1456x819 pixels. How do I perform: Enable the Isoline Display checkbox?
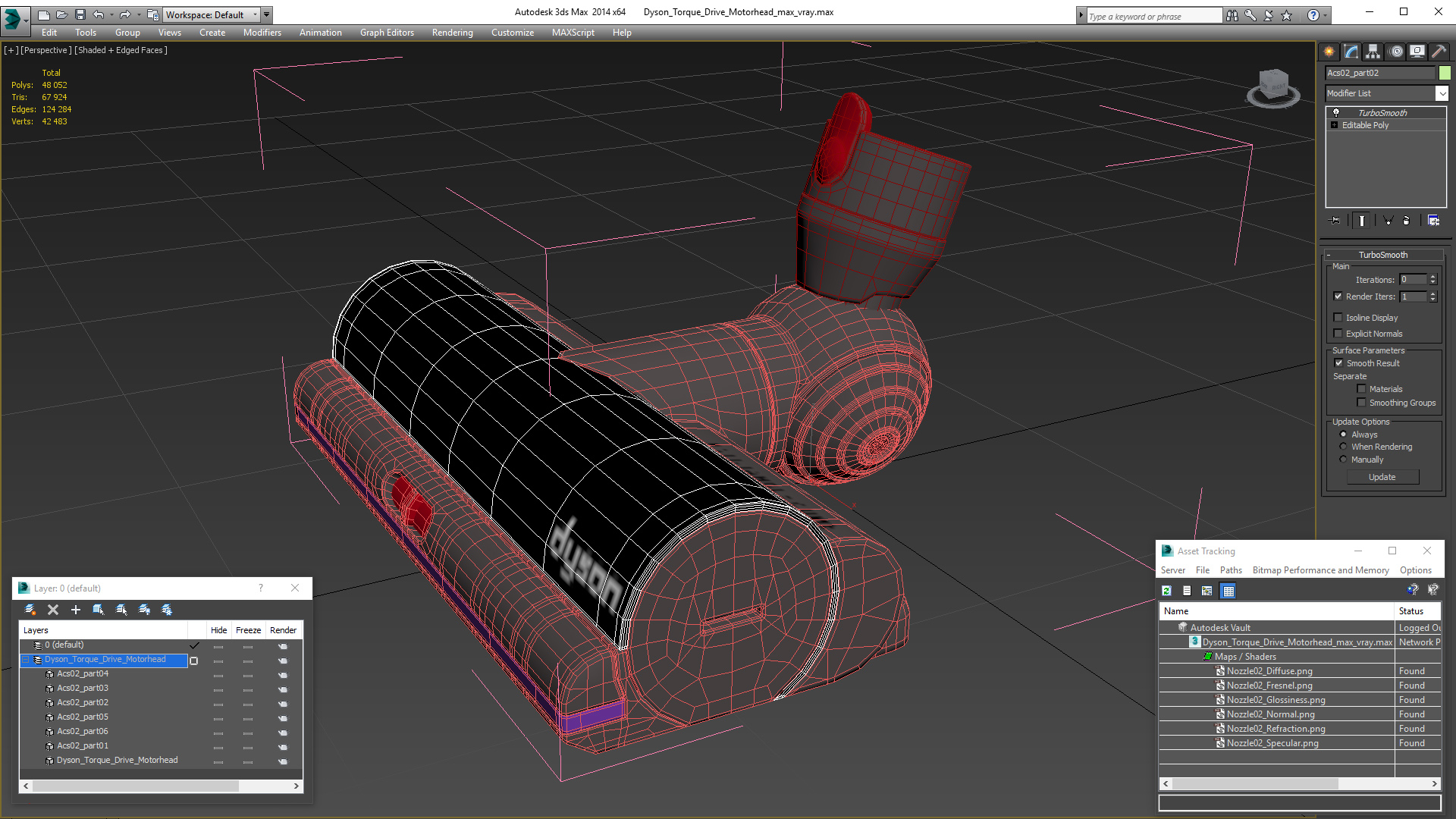point(1338,318)
